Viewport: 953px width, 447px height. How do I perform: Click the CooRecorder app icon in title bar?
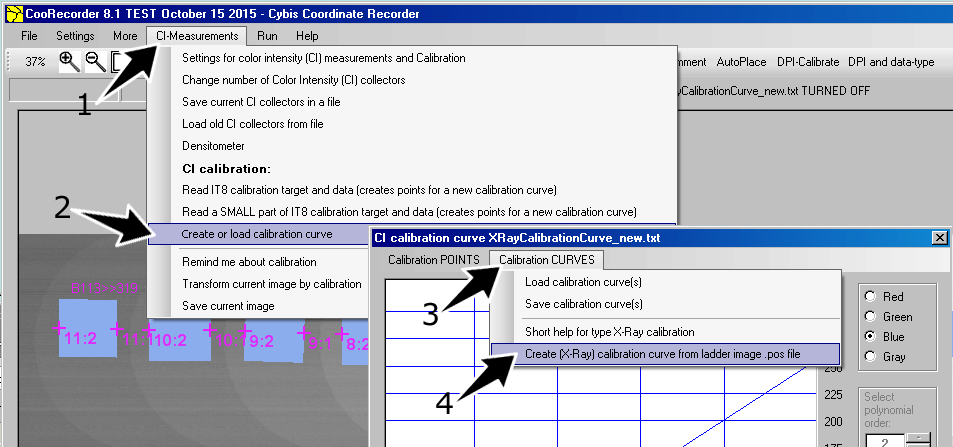point(14,13)
